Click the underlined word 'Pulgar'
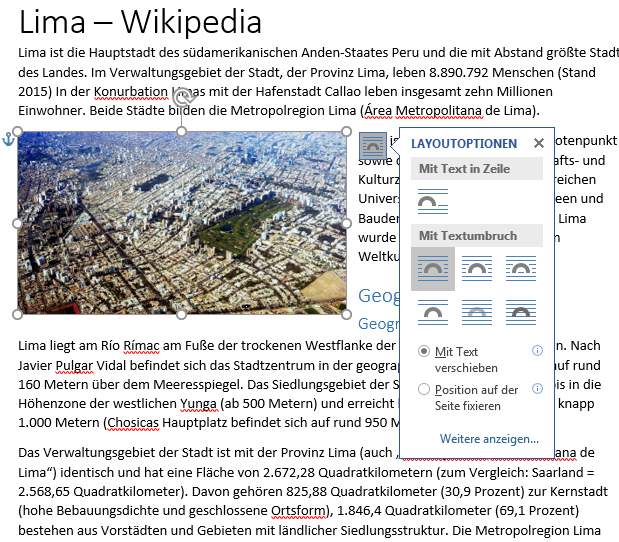This screenshot has height=542, width=619. coord(75,366)
